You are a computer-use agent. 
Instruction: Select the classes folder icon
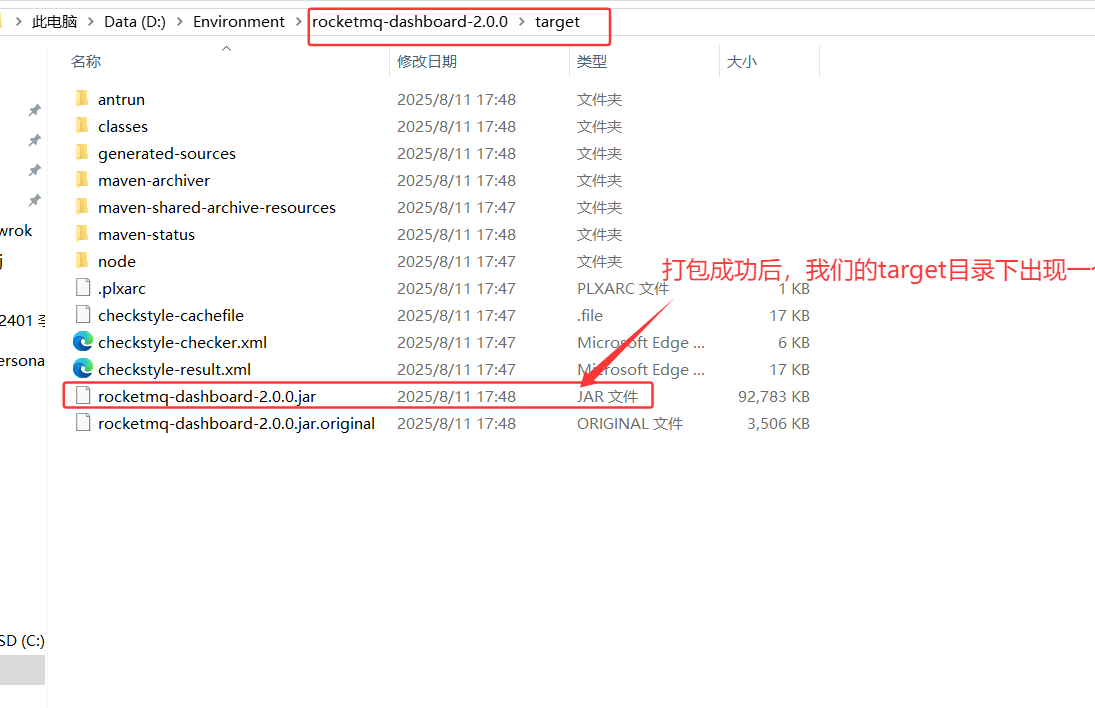coord(82,126)
